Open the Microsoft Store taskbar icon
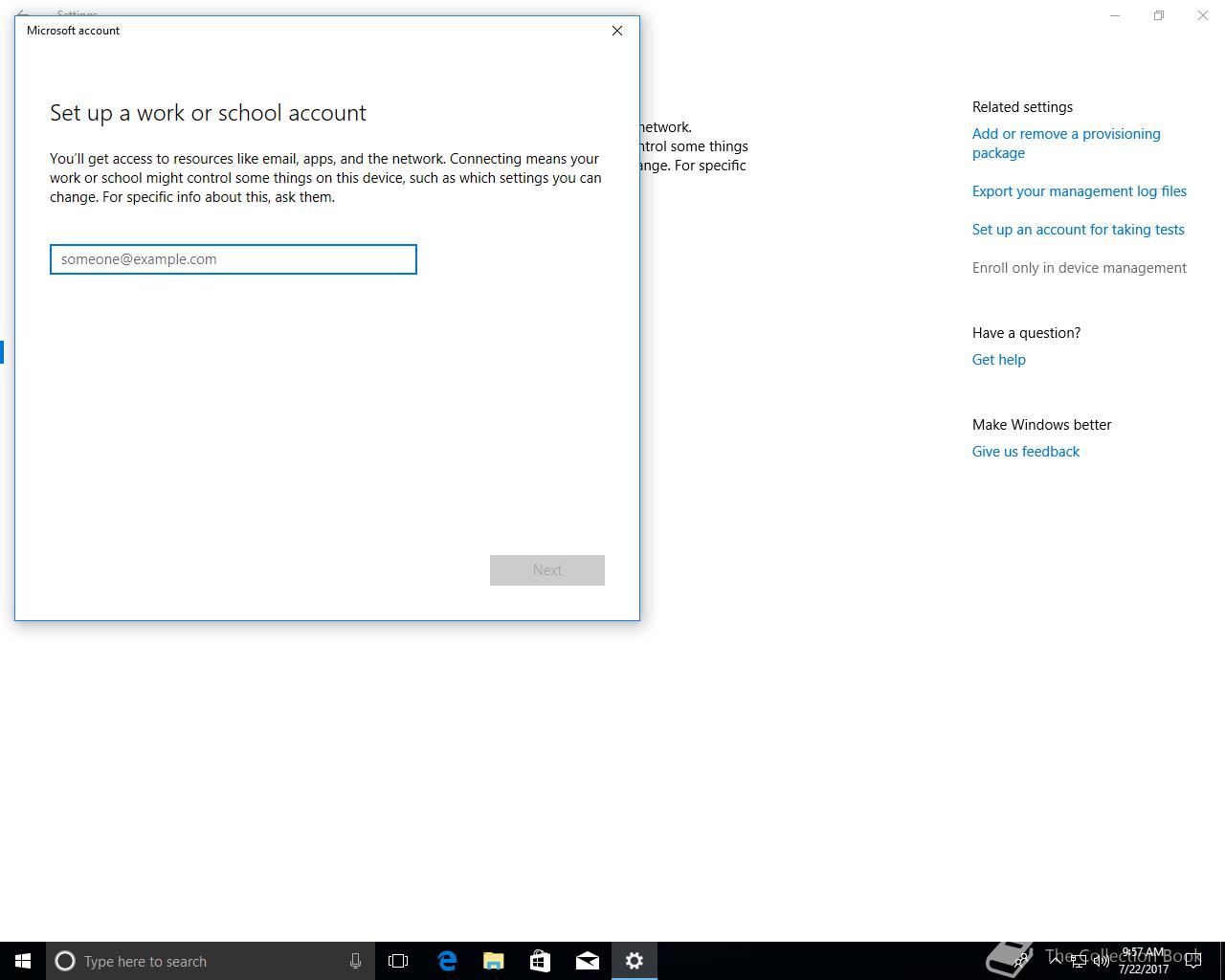This screenshot has width=1225, height=980. 541,961
